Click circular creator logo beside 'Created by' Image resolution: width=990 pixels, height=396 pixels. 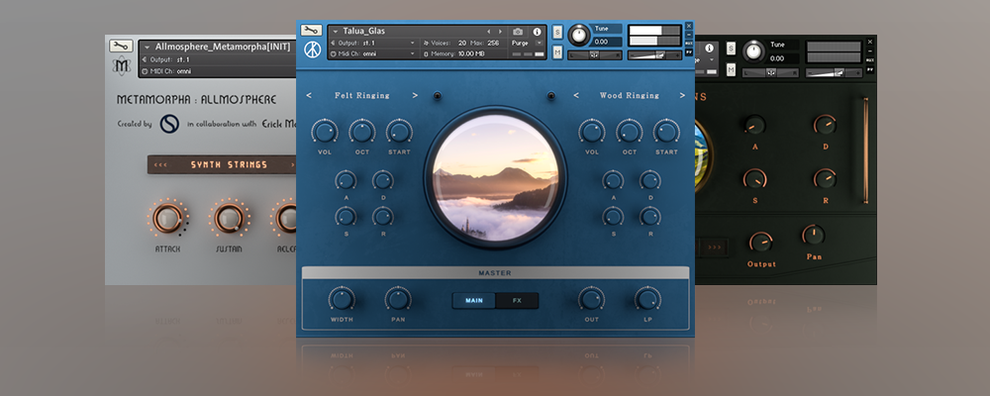[169, 124]
